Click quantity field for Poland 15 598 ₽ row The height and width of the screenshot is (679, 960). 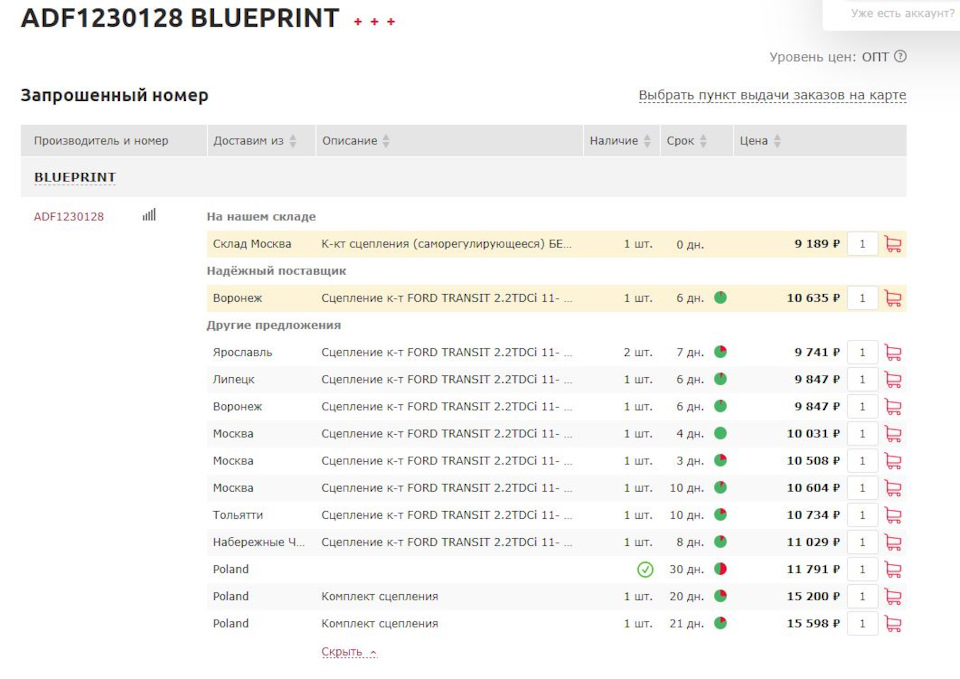coord(862,624)
